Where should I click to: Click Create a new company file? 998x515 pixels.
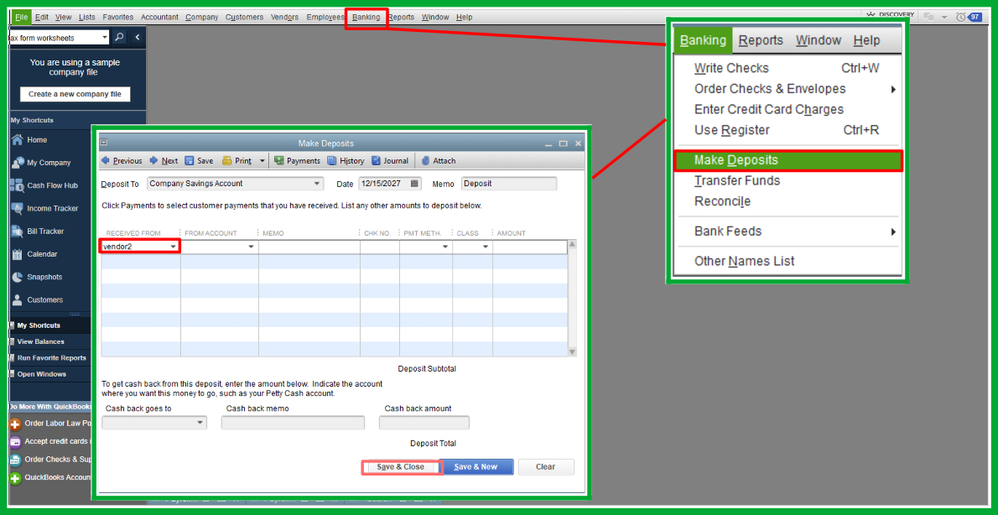click(x=74, y=94)
